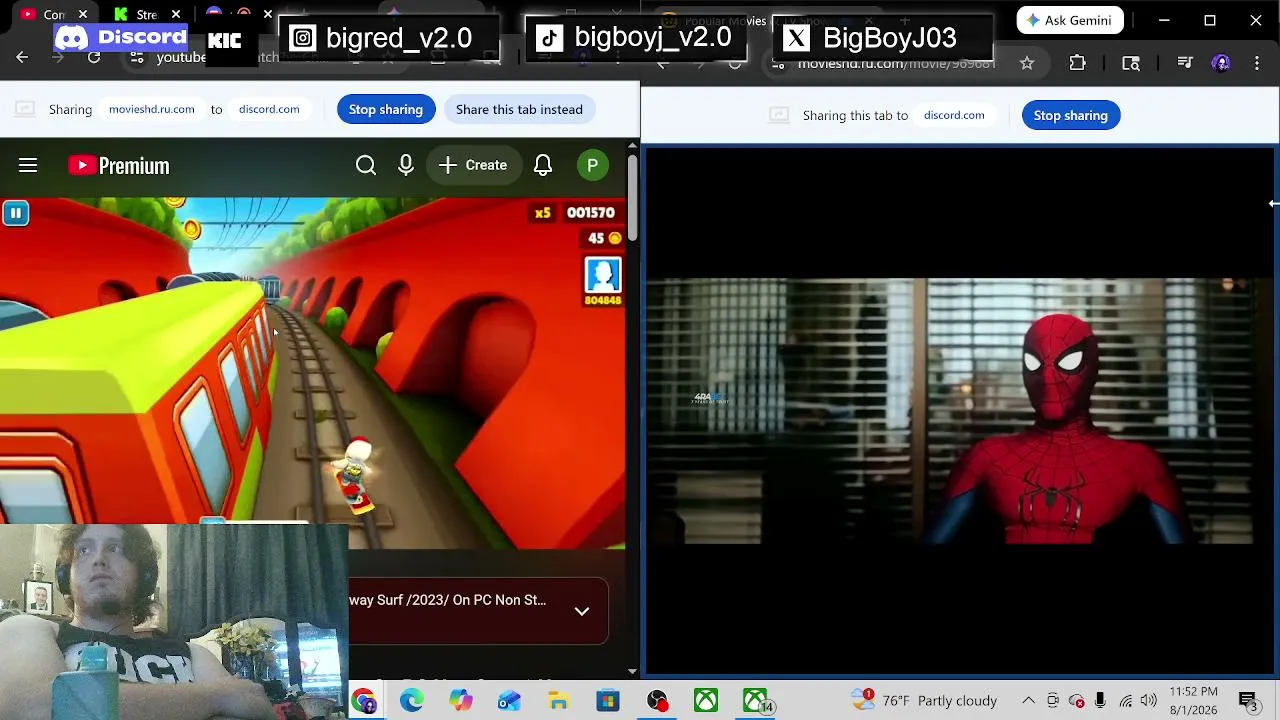This screenshot has width=1280, height=720.
Task: Bookmark the movieshd page with the star
Action: [x=1027, y=63]
